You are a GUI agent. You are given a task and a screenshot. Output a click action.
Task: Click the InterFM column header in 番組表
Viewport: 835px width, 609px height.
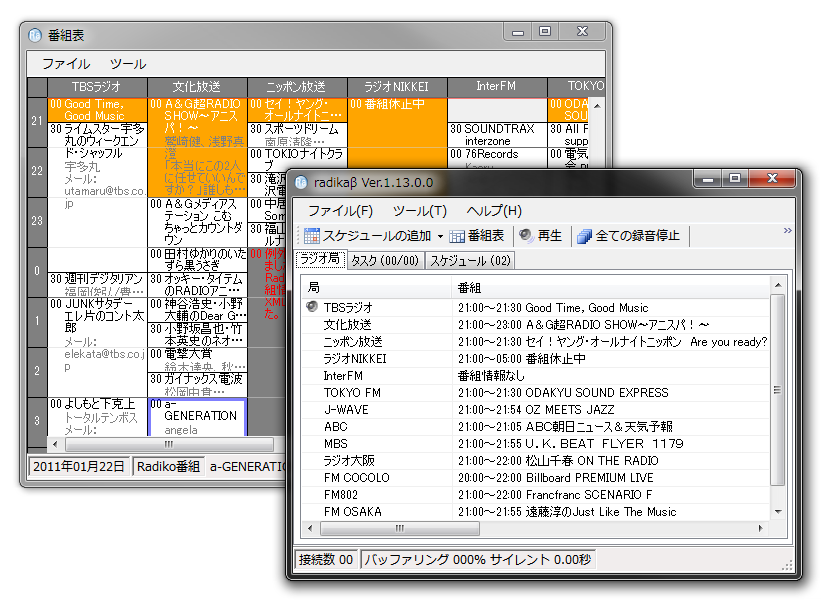point(497,87)
